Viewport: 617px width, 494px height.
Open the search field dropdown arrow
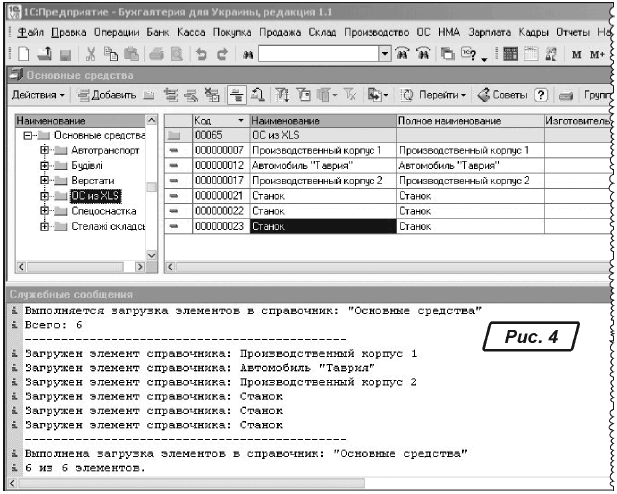pos(385,51)
